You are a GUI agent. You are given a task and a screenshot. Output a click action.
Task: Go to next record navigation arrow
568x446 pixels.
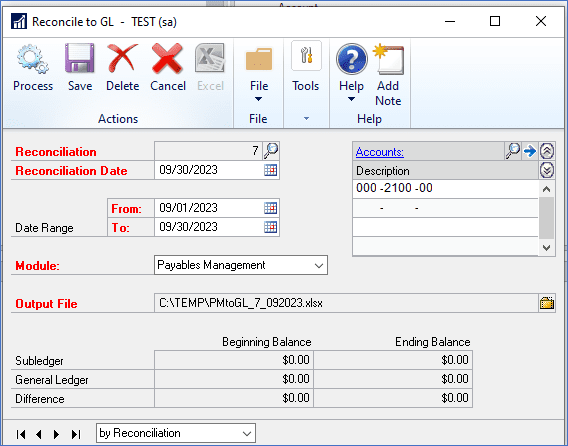click(56, 434)
